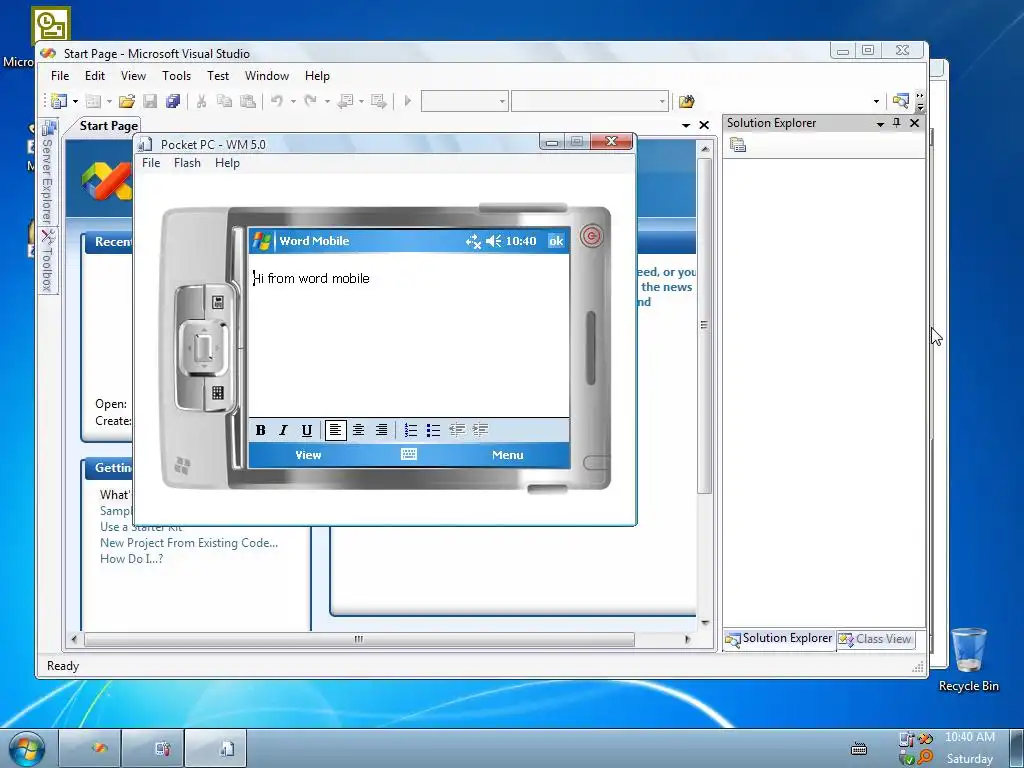This screenshot has height=768, width=1024.
Task: Select the Start Page document tab
Action: coord(108,125)
